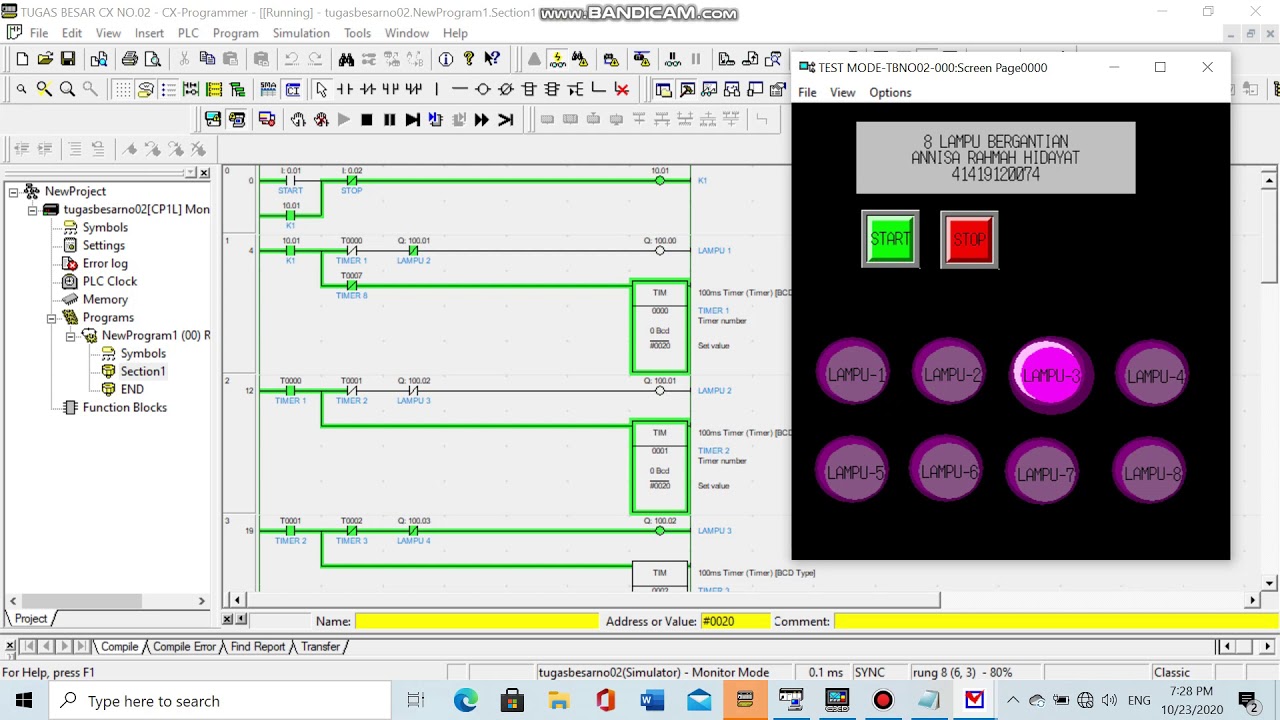Click the Windows taskbar search box
The width and height of the screenshot is (1280, 720).
(x=221, y=701)
